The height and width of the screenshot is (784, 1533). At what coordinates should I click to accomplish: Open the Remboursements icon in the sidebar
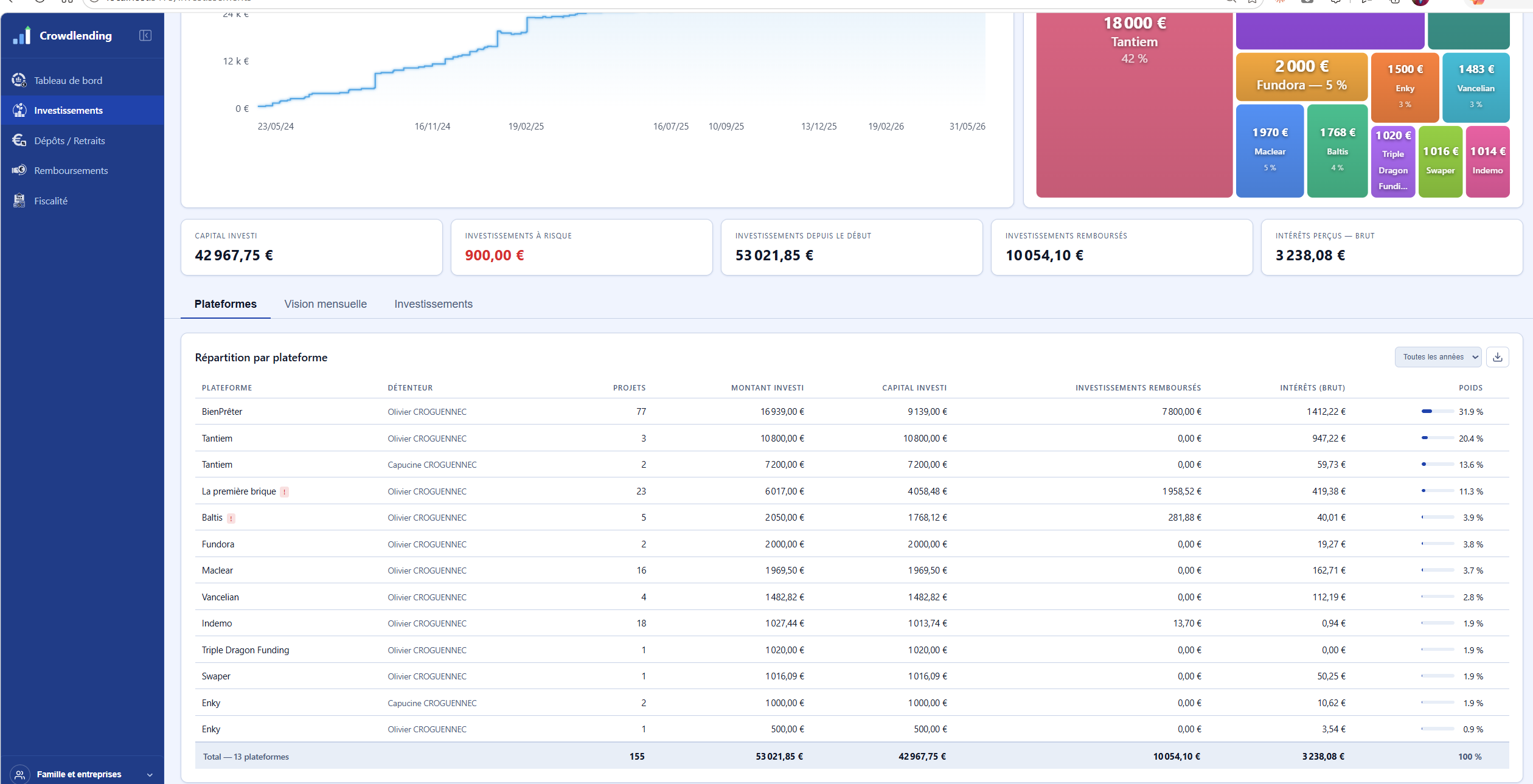coord(19,170)
